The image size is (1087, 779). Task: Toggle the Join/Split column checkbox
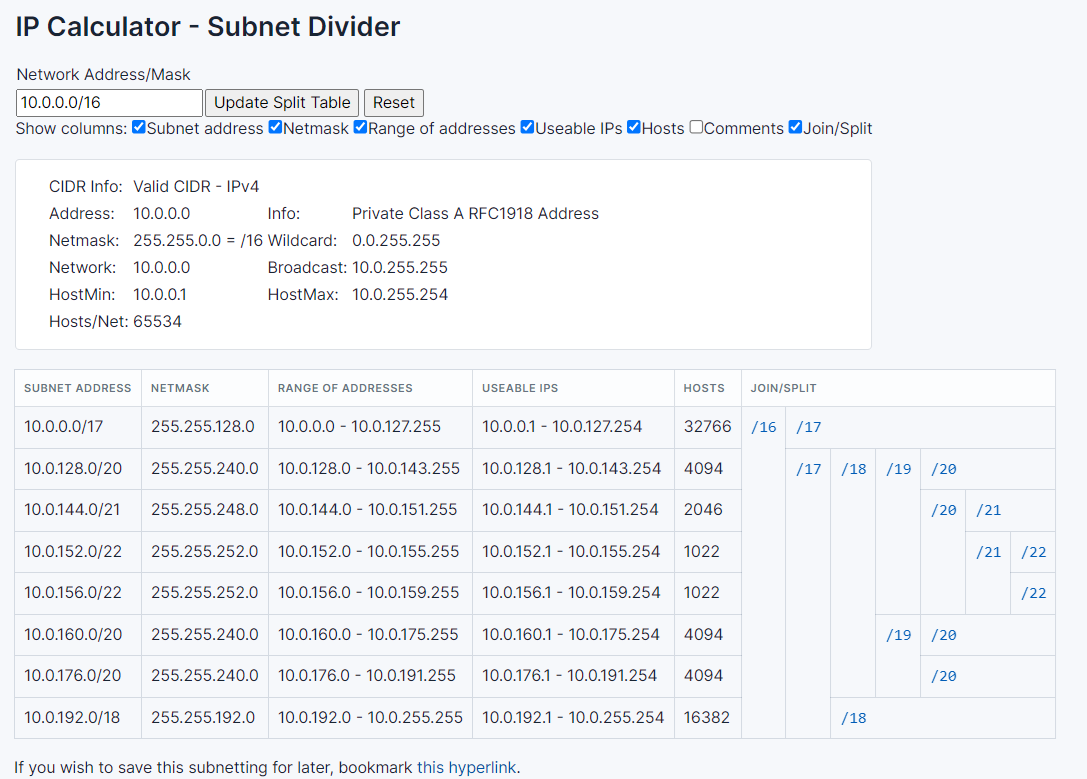pos(795,127)
